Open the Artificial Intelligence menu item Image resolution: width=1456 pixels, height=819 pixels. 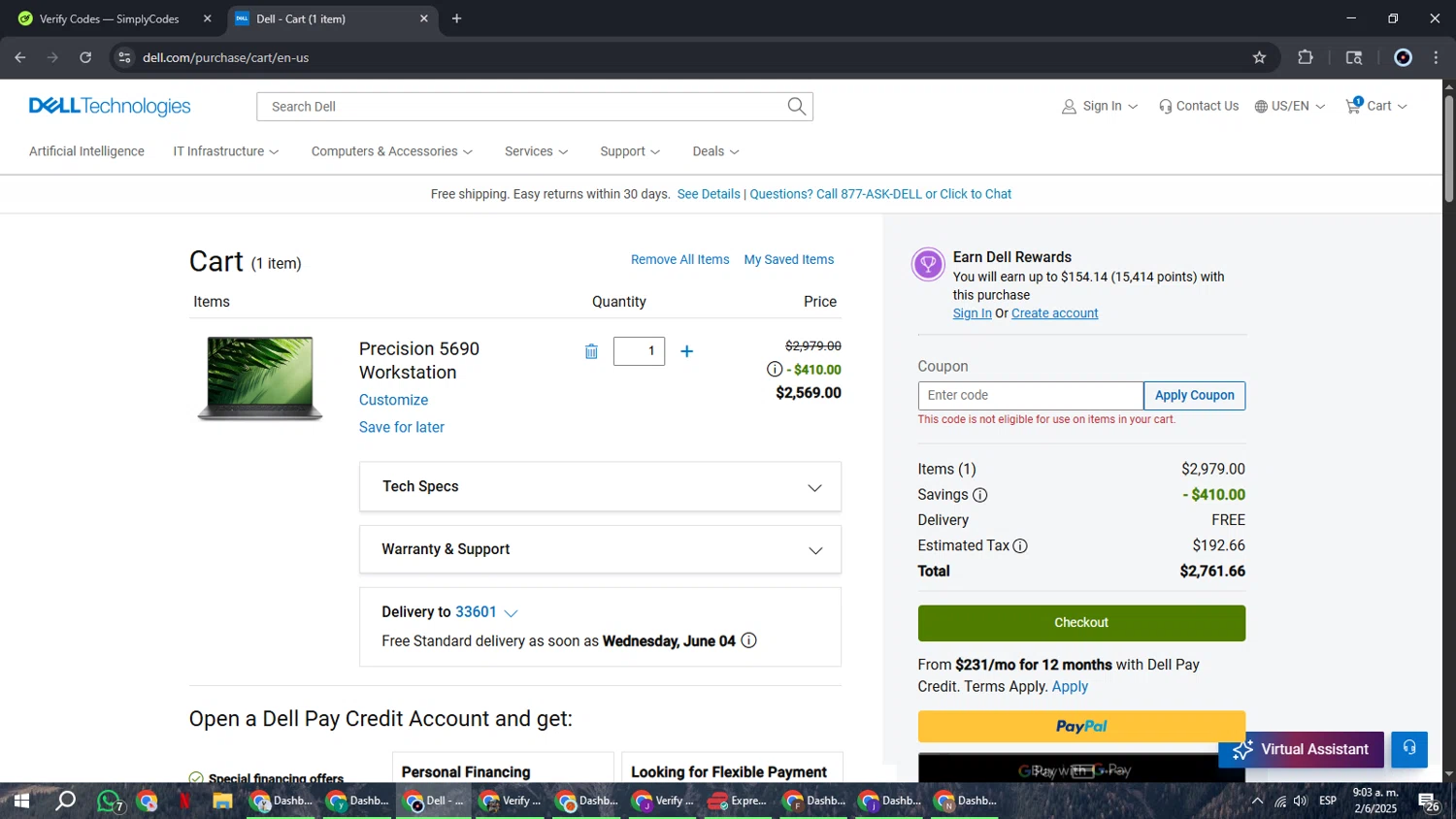[x=86, y=151]
